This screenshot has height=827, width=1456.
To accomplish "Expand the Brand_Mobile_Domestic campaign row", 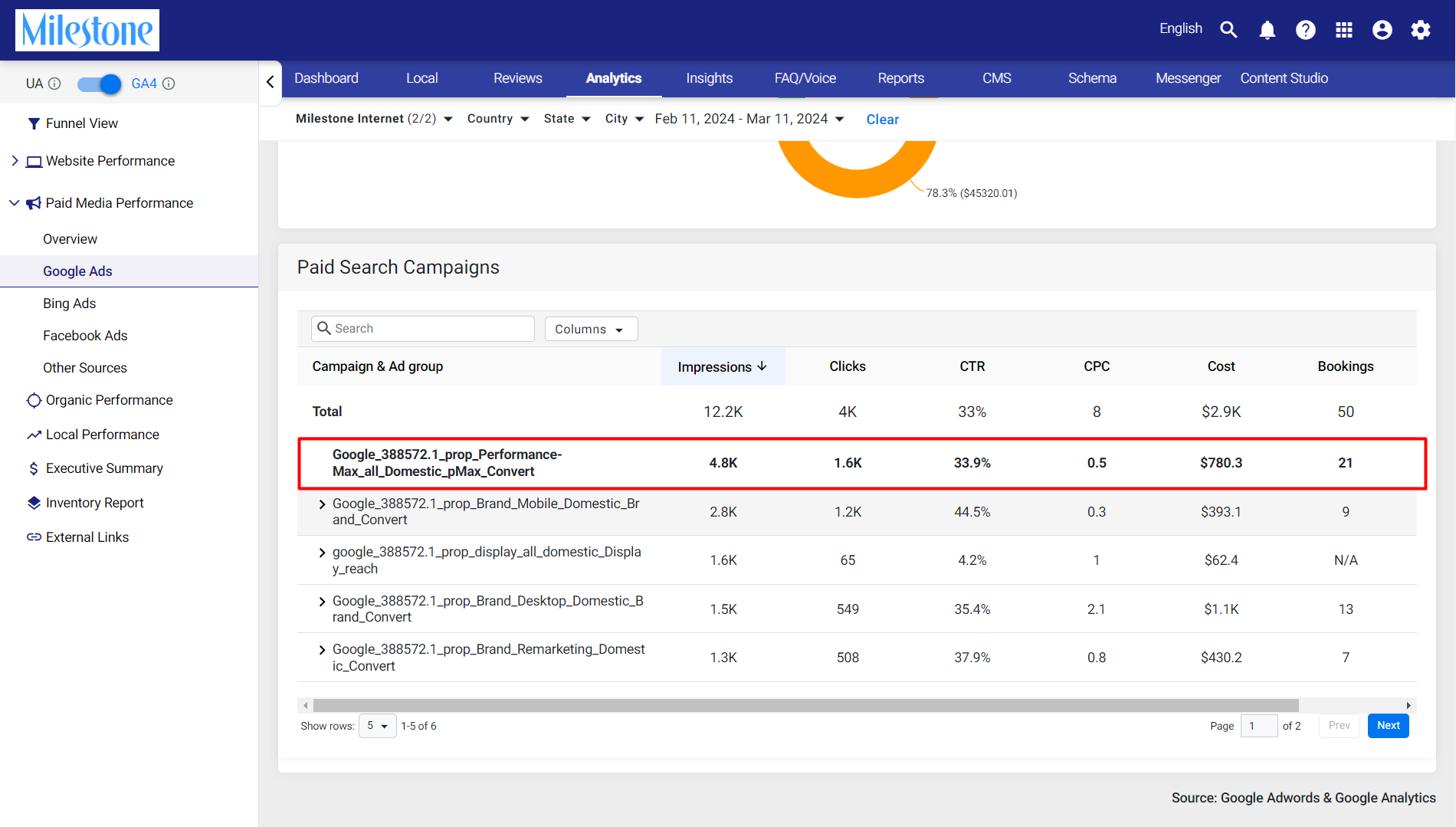I will pos(322,504).
